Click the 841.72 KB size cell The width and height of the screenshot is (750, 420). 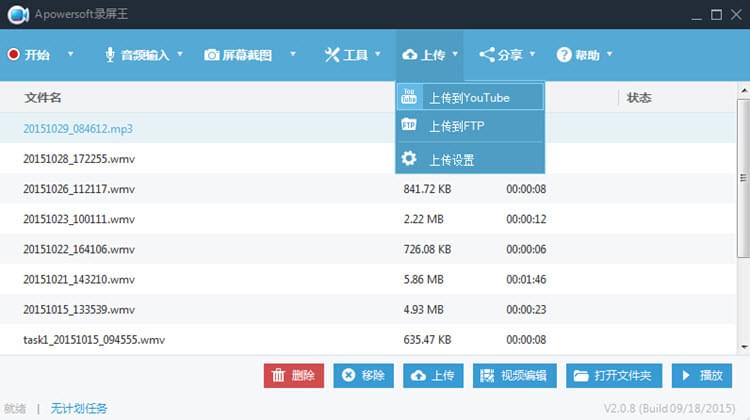coord(427,189)
